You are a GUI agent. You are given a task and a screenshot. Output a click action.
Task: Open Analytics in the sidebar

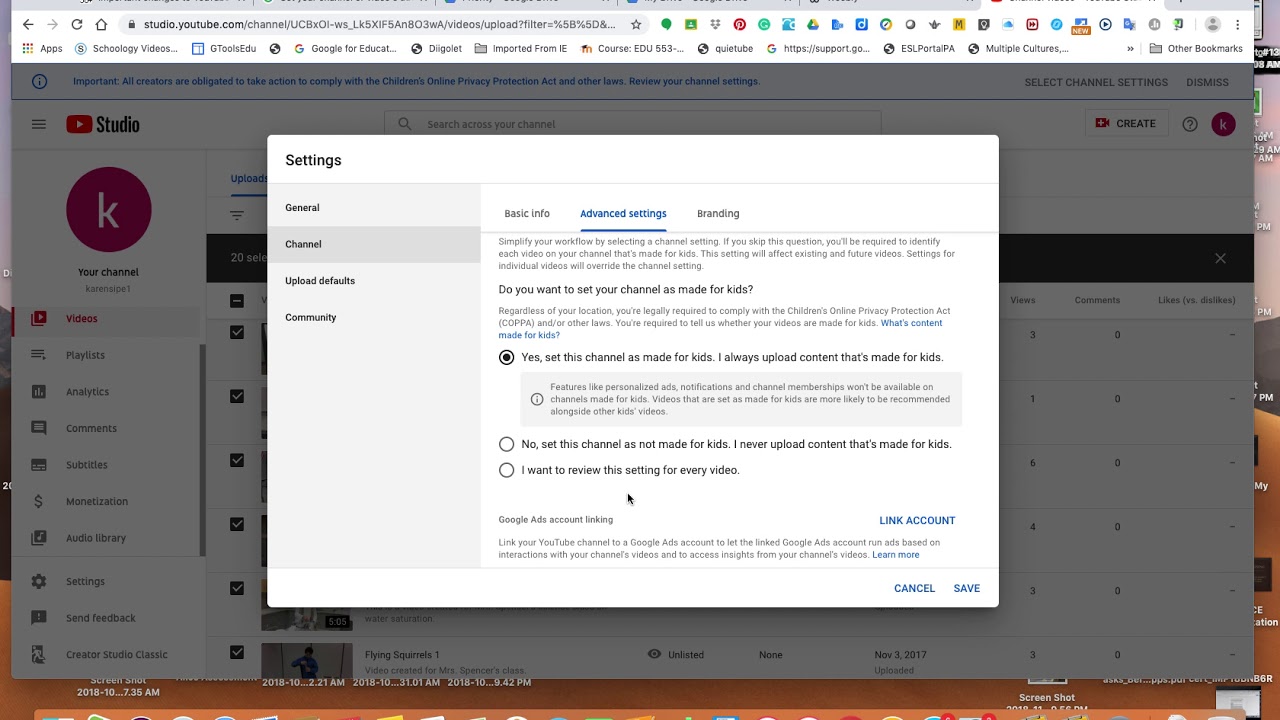click(x=87, y=392)
